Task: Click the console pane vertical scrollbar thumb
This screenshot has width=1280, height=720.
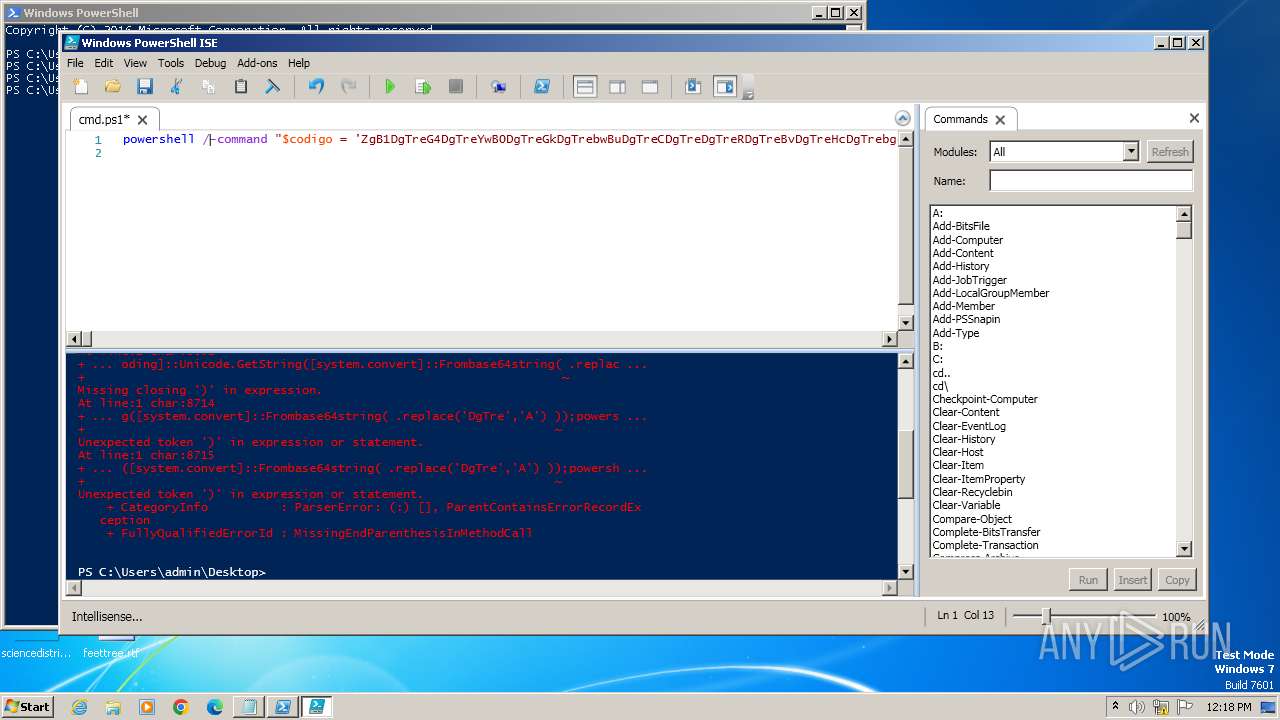Action: click(906, 465)
